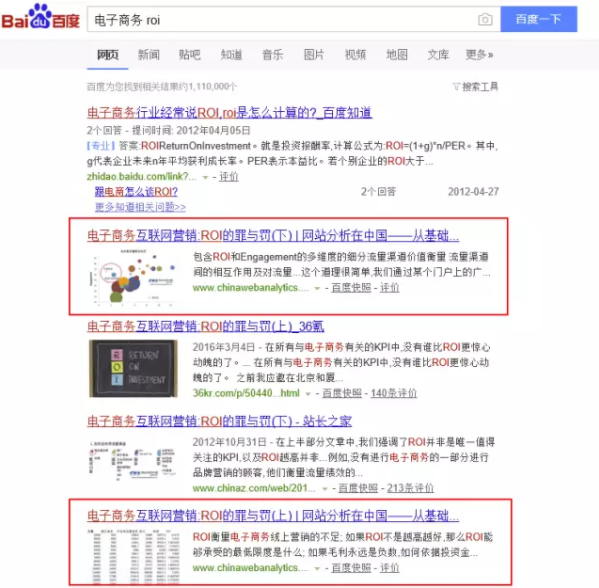Image resolution: width=599 pixels, height=588 pixels.
Task: Open the 图片 tab
Action: click(314, 55)
